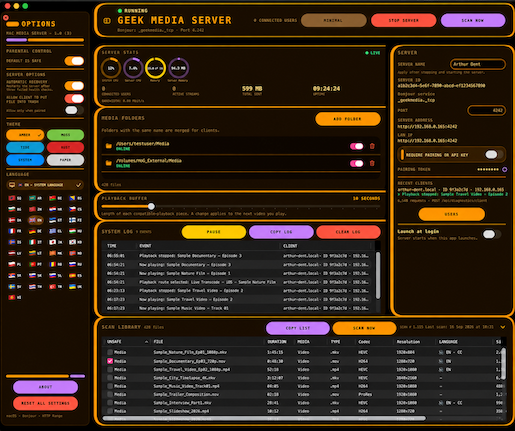Reveal the pairing token with circle icon

point(505,169)
